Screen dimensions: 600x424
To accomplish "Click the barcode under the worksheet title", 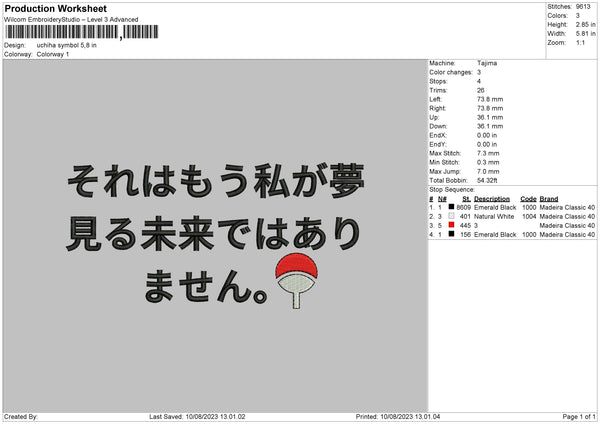I will [x=82, y=32].
